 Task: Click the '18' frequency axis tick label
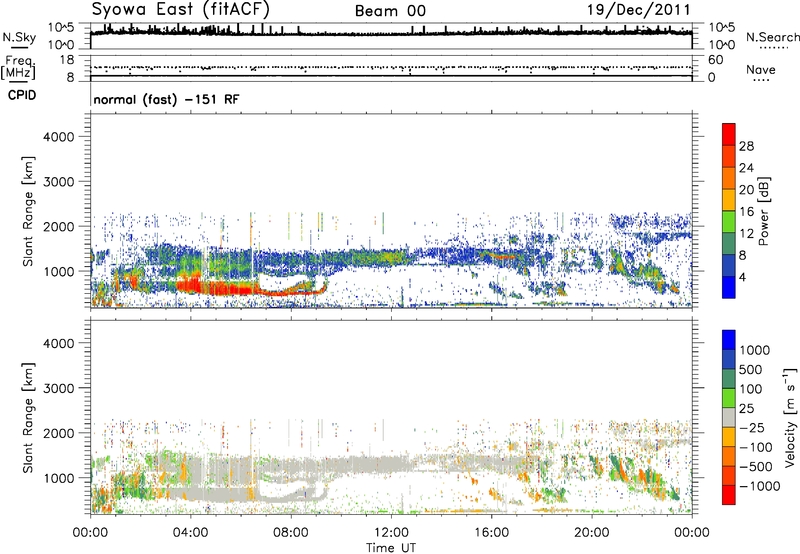click(67, 60)
